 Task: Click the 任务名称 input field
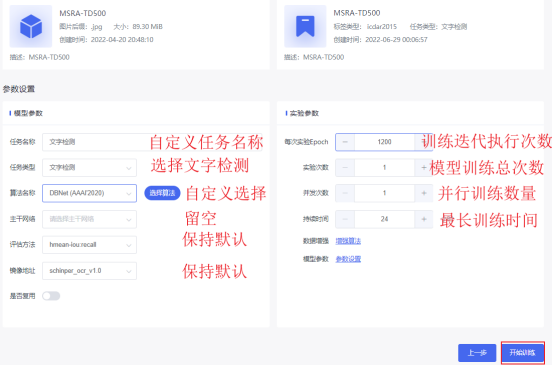click(x=152, y=142)
